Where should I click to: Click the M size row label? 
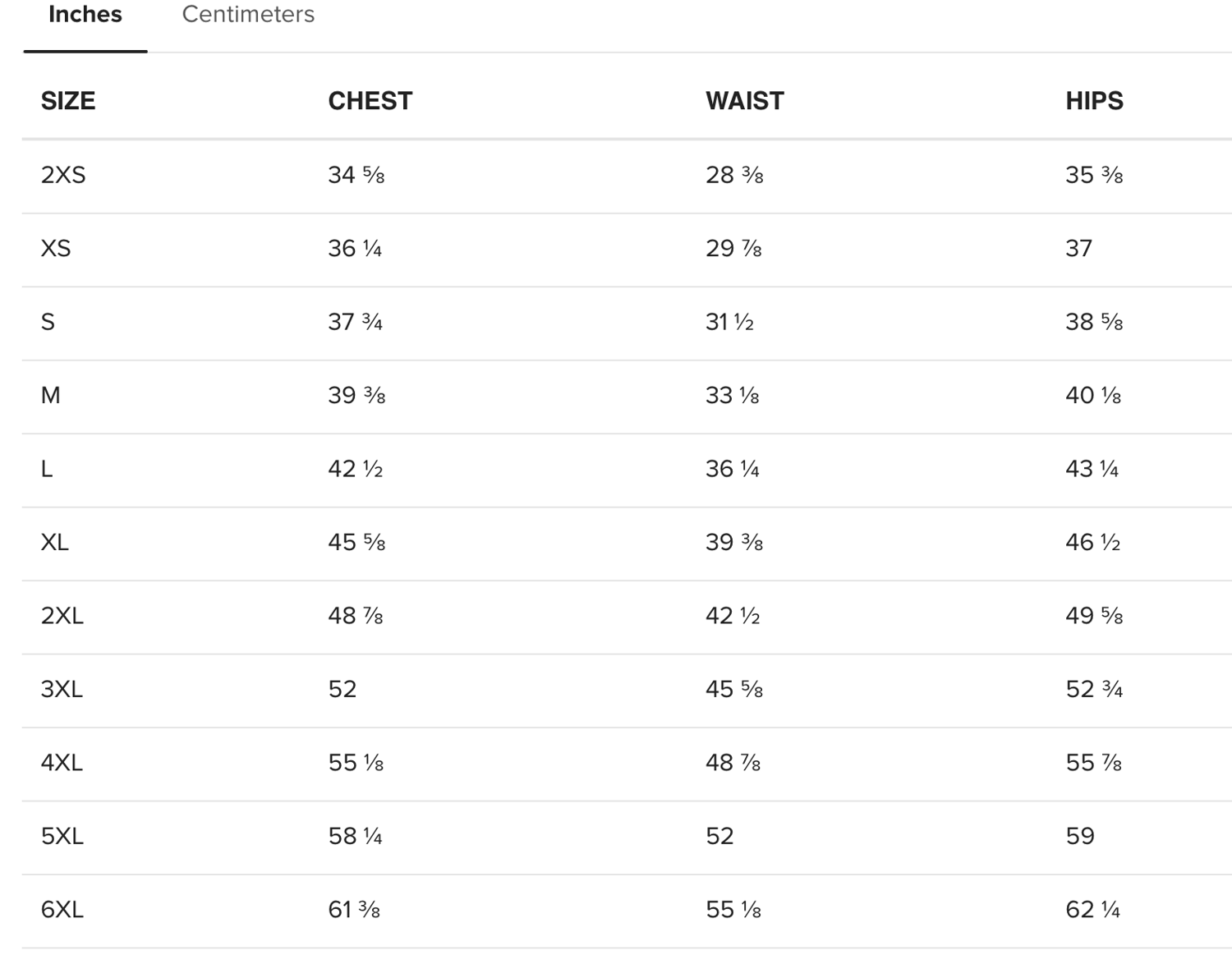point(51,395)
